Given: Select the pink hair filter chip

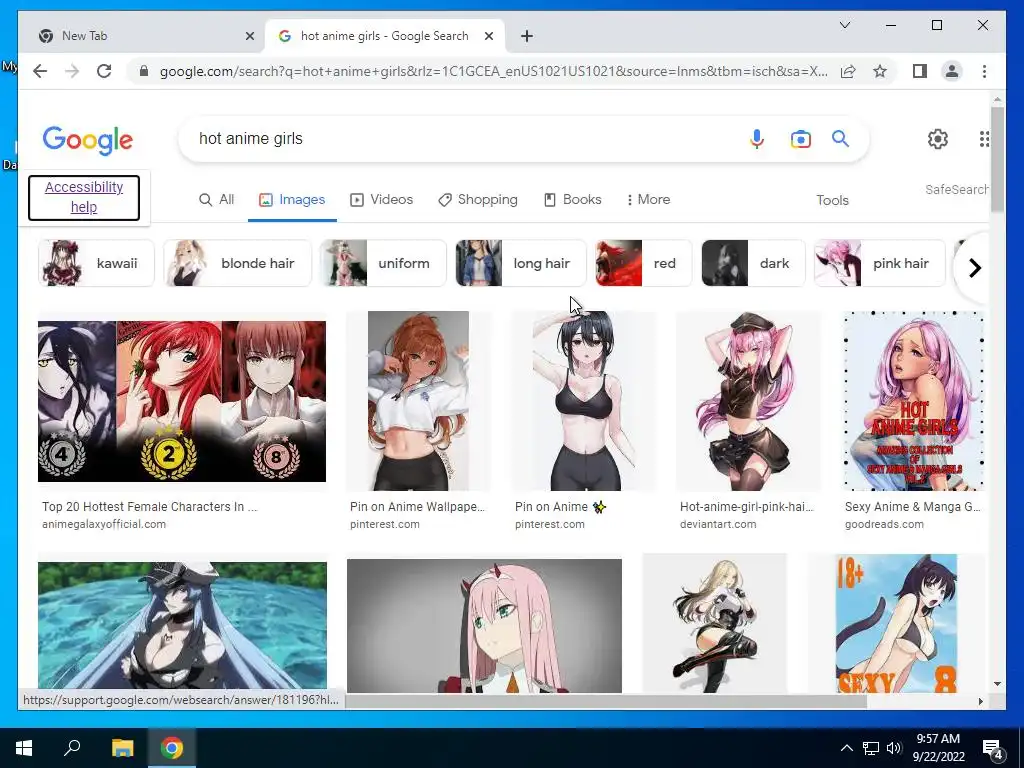Looking at the screenshot, I should click(880, 263).
